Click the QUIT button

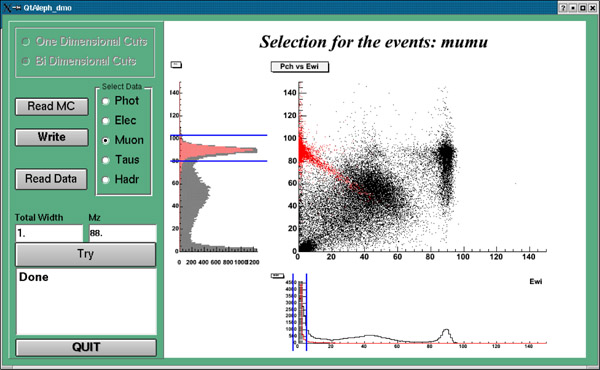point(86,347)
